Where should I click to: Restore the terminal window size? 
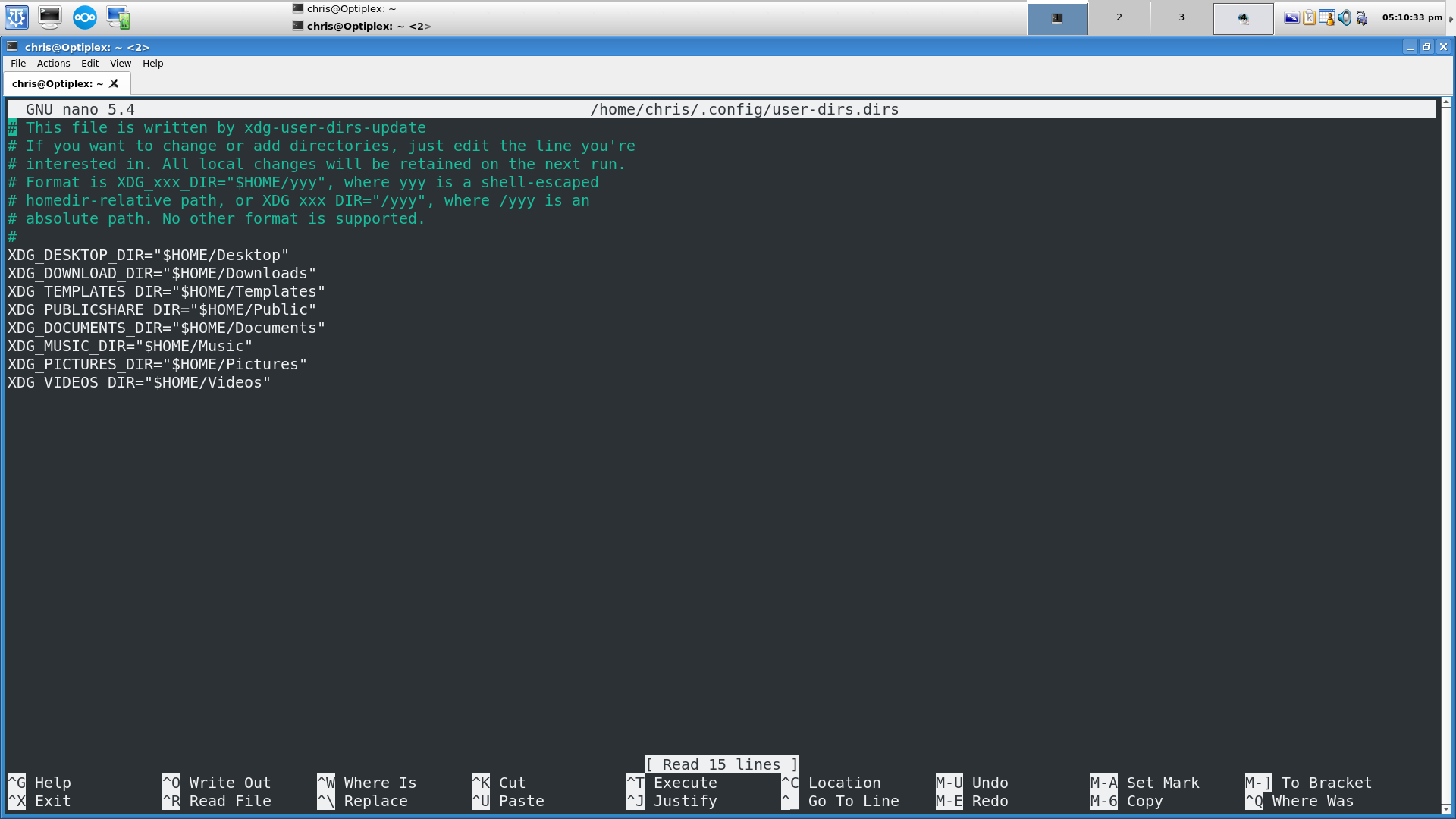1426,47
